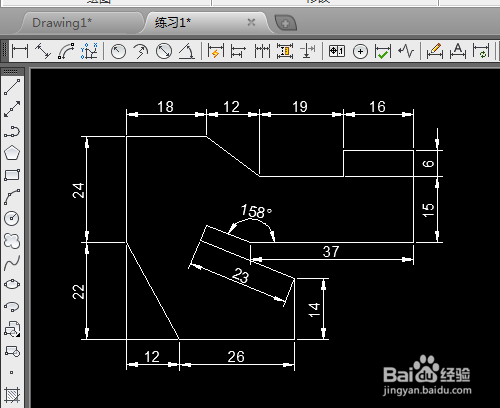Select the Jogged Linear dimension tool

[406, 51]
